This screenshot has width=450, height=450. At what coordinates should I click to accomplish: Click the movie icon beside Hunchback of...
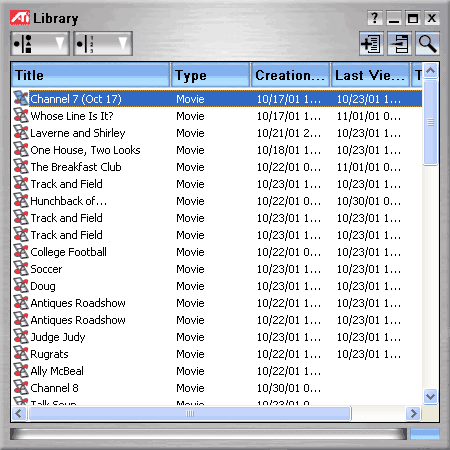[x=21, y=201]
